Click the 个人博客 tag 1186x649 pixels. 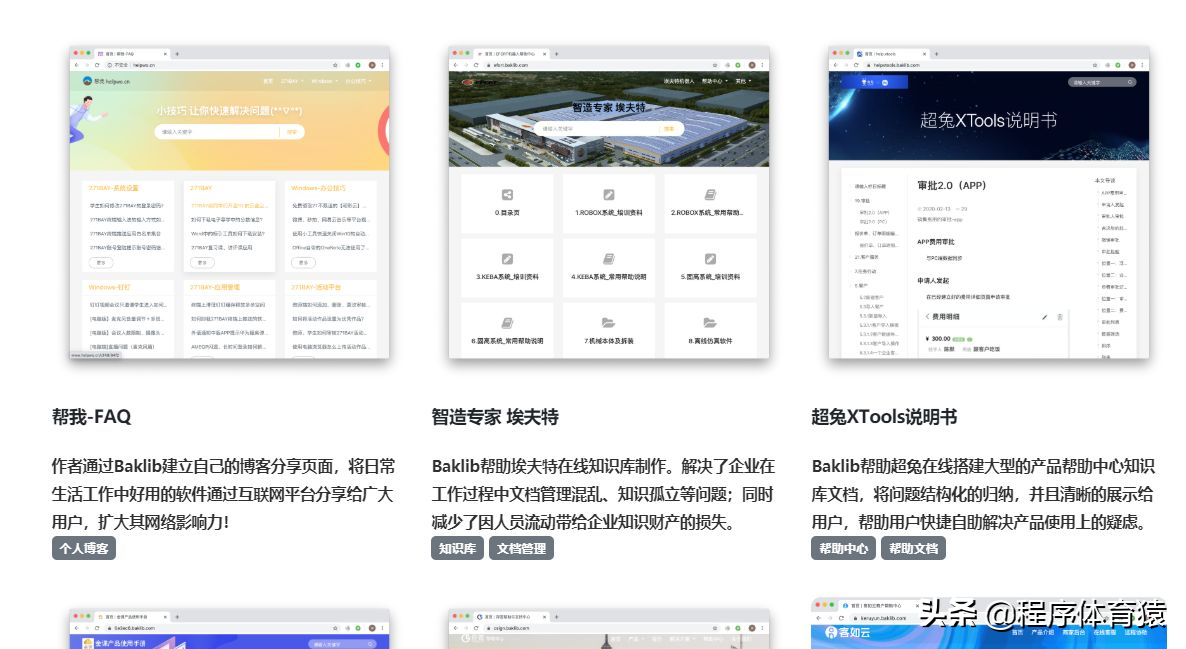84,548
